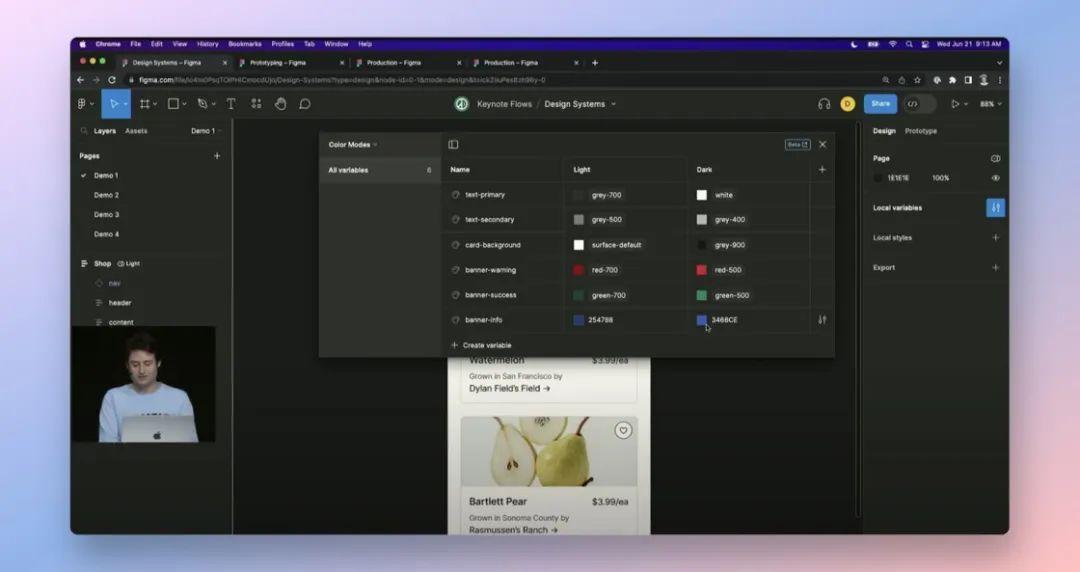
Task: Click the user avatar D
Action: [847, 104]
